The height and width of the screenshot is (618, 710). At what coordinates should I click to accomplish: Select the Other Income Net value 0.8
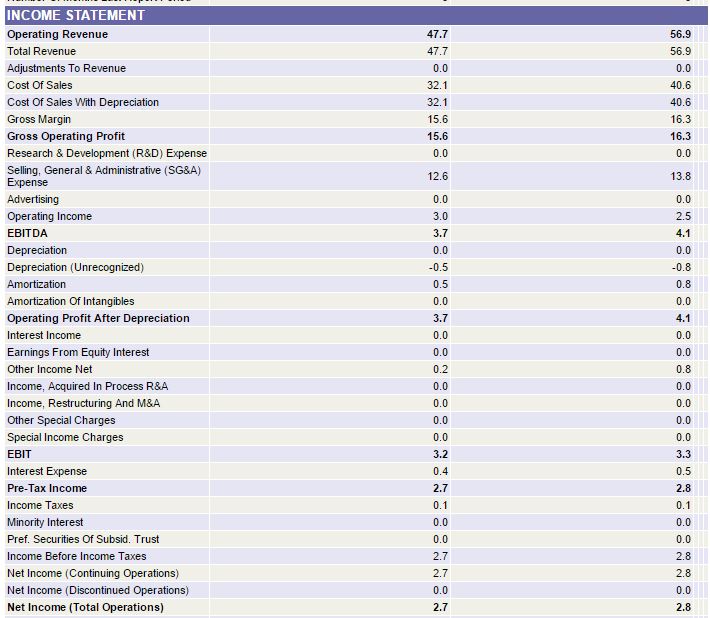(683, 369)
